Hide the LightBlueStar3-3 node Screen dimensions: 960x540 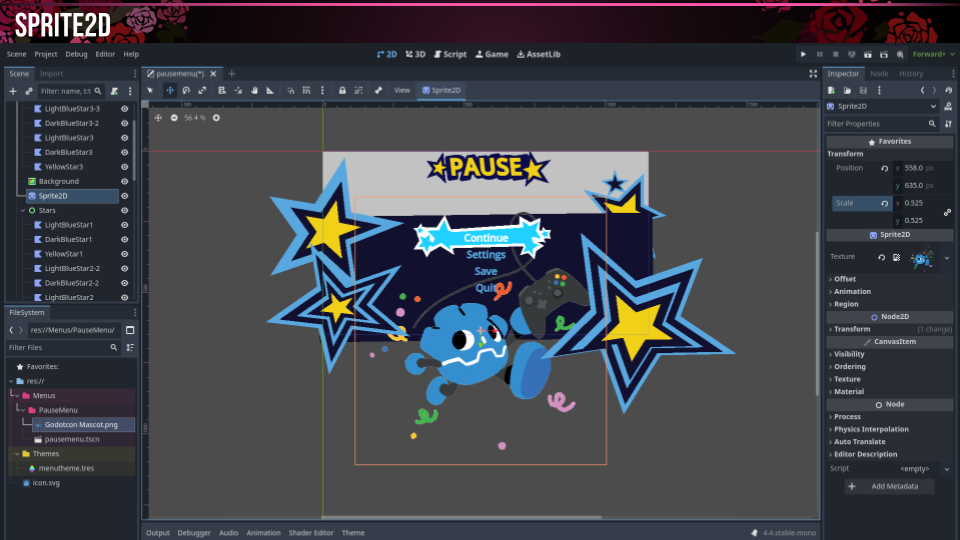tap(124, 109)
